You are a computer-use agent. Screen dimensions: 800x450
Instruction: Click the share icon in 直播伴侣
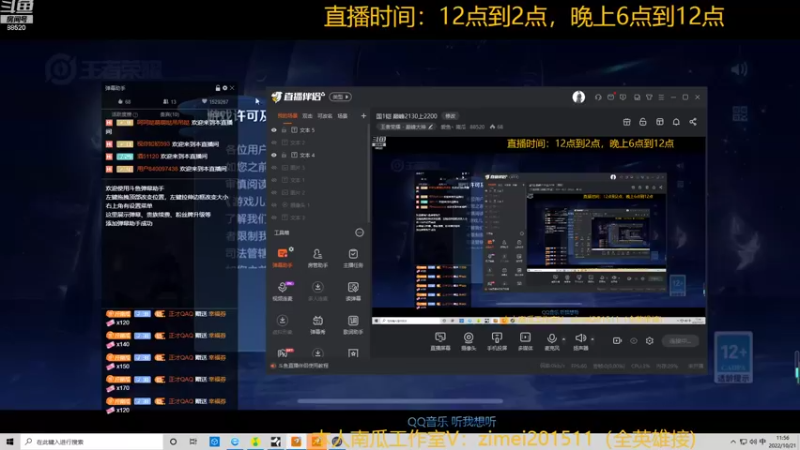[692, 122]
